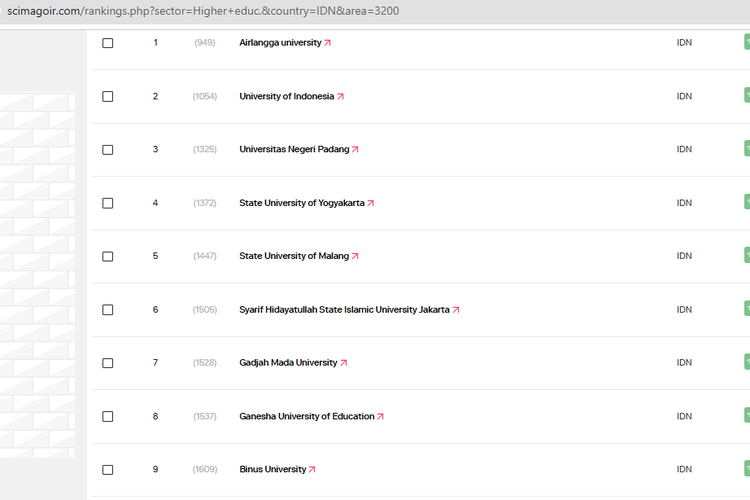This screenshot has width=750, height=500.
Task: Mark checkbox for Syarif Hidayatullah State Islamic University
Action: (108, 310)
